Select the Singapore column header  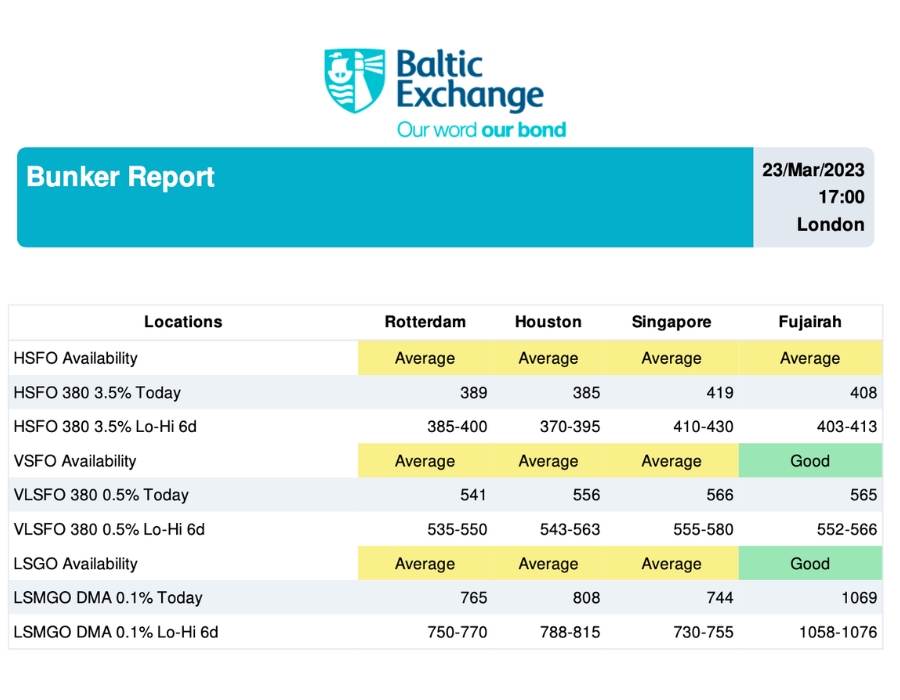(x=671, y=322)
